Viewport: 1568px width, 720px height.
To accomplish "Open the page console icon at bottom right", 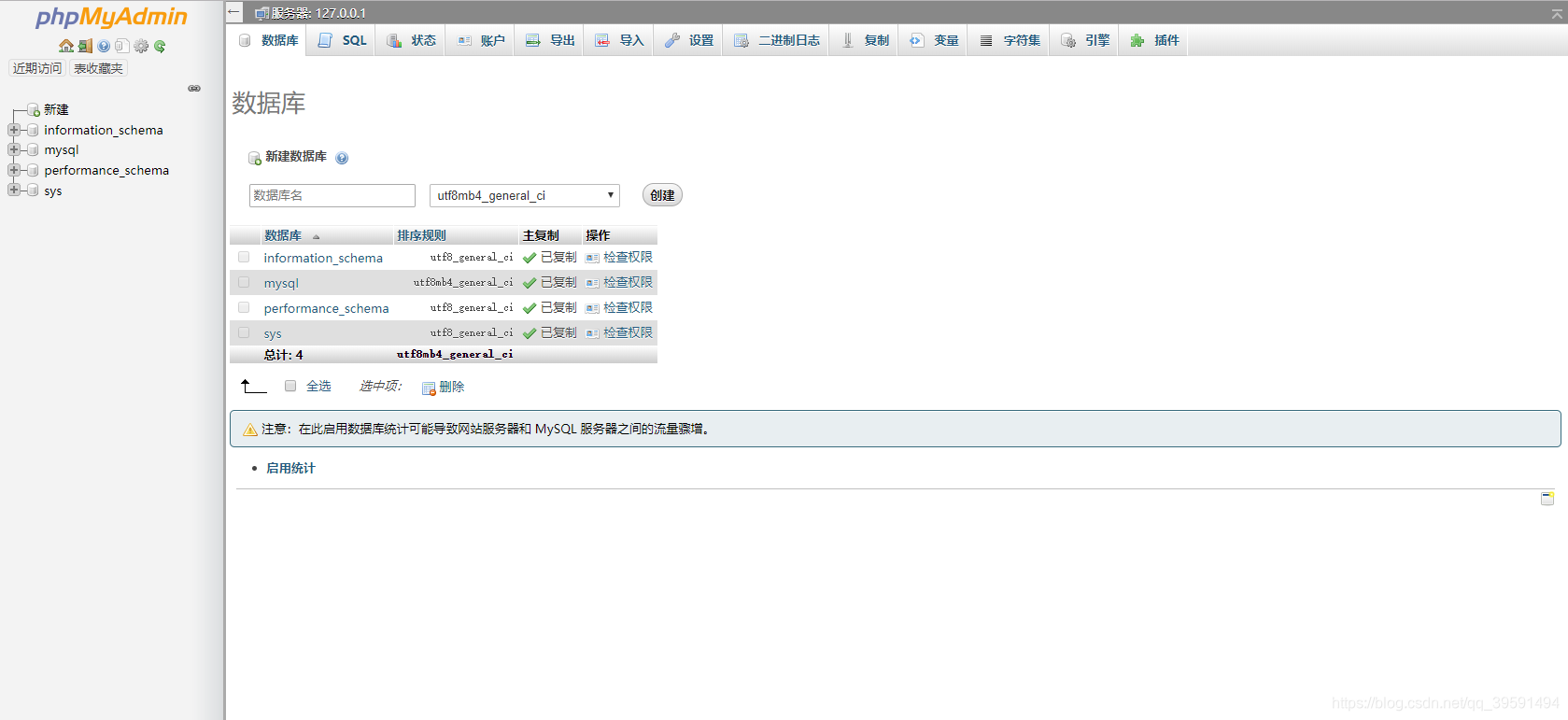I will coord(1547,499).
